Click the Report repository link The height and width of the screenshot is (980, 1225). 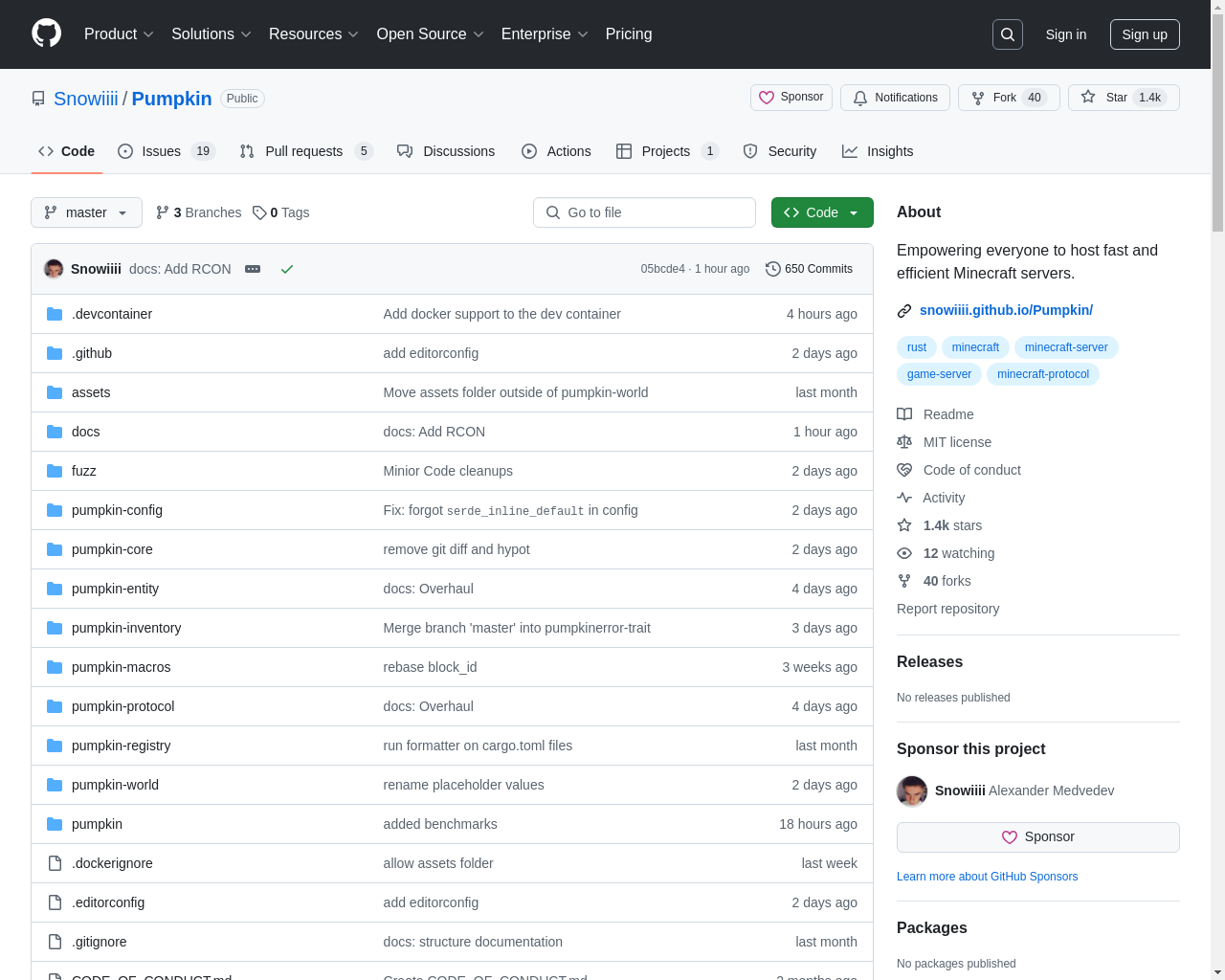(x=947, y=609)
